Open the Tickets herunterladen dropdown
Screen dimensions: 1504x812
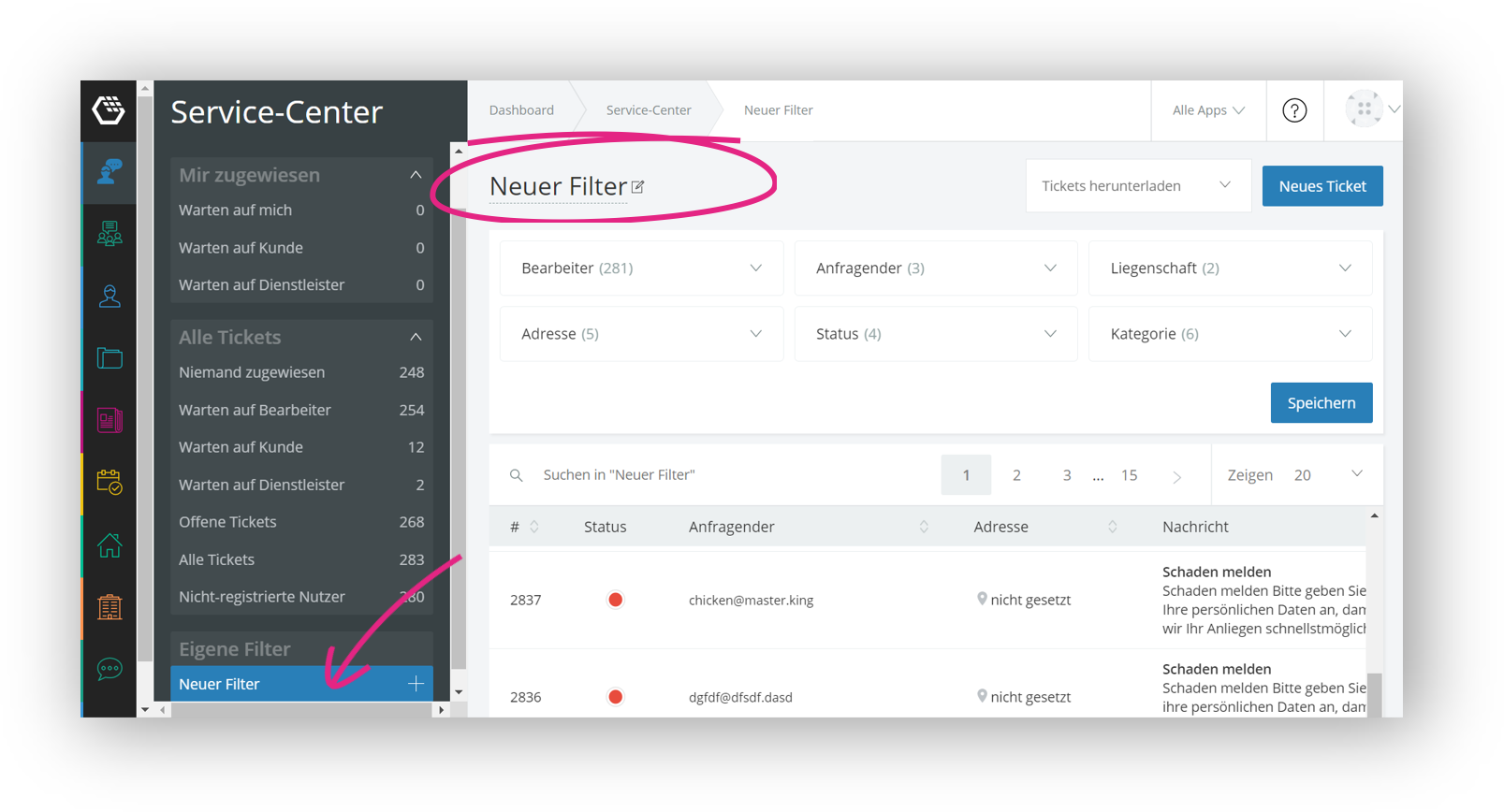click(1138, 186)
